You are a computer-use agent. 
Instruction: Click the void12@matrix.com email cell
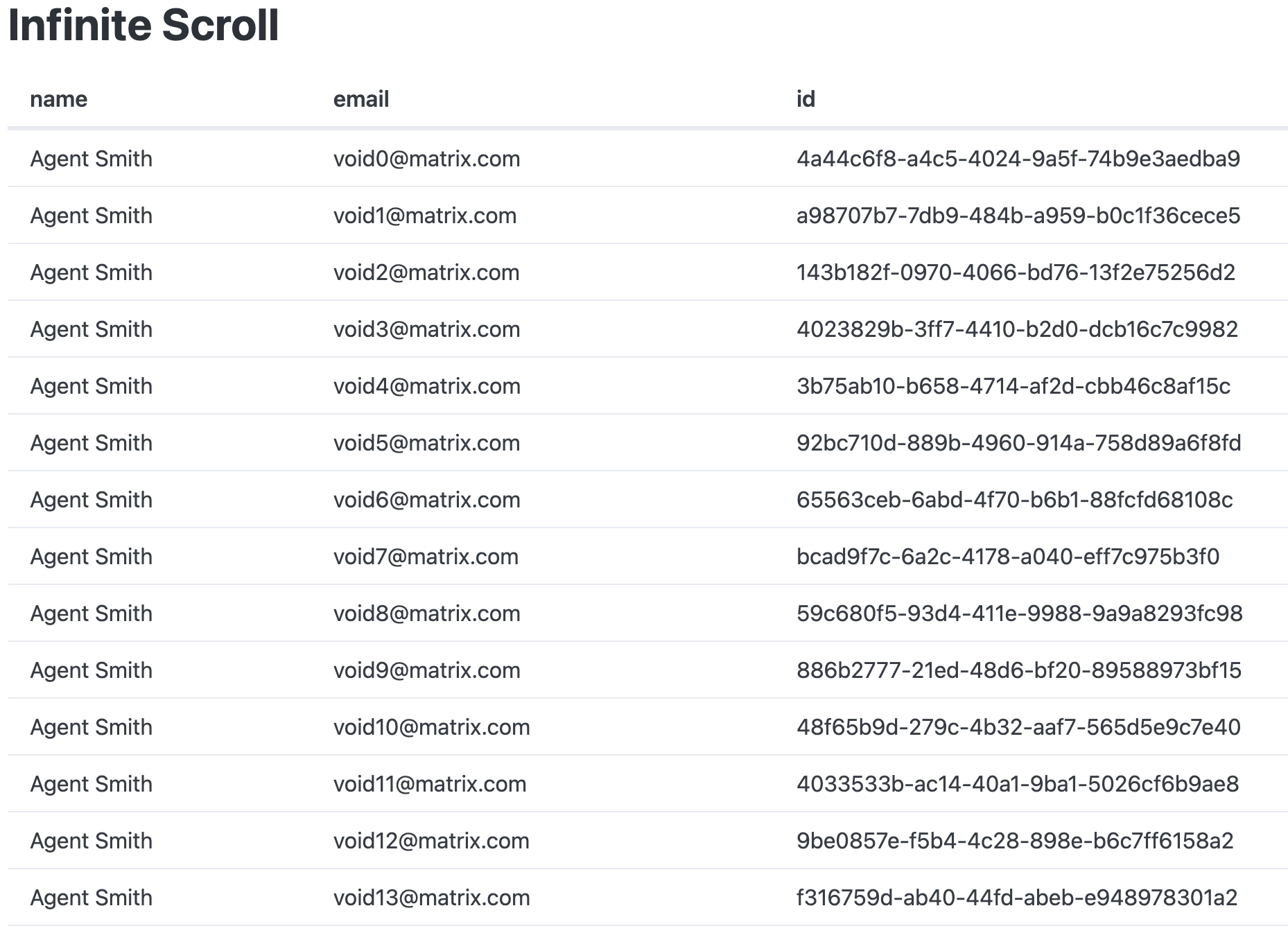click(431, 841)
